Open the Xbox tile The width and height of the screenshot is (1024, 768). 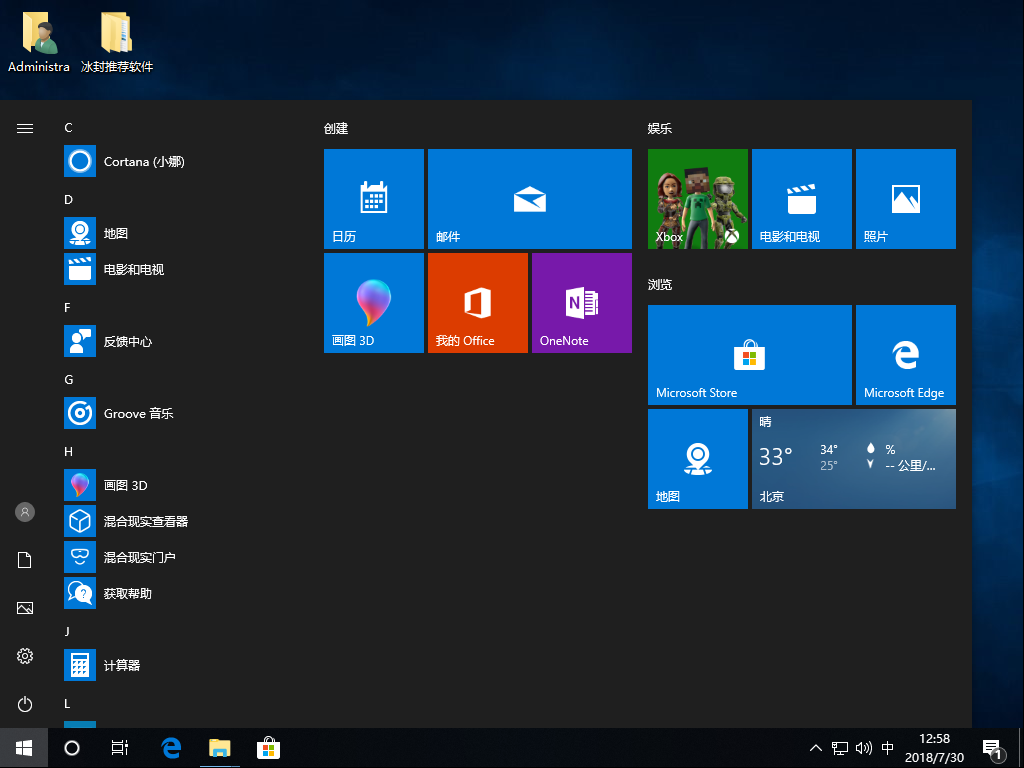[697, 199]
